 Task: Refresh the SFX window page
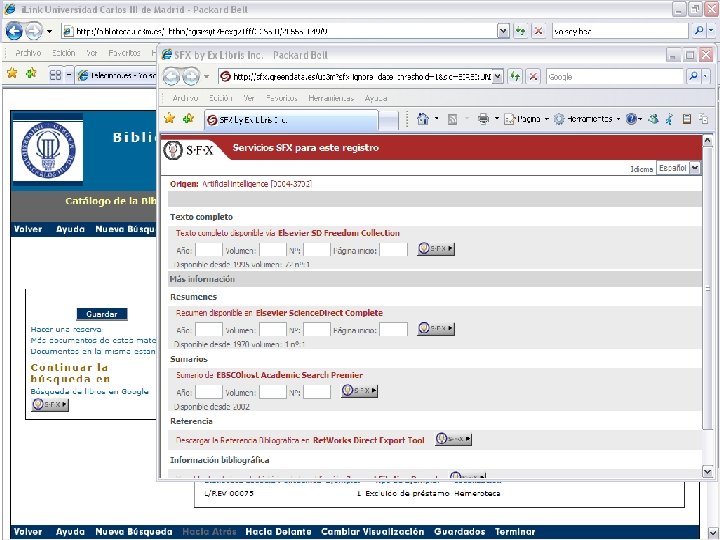[515, 76]
